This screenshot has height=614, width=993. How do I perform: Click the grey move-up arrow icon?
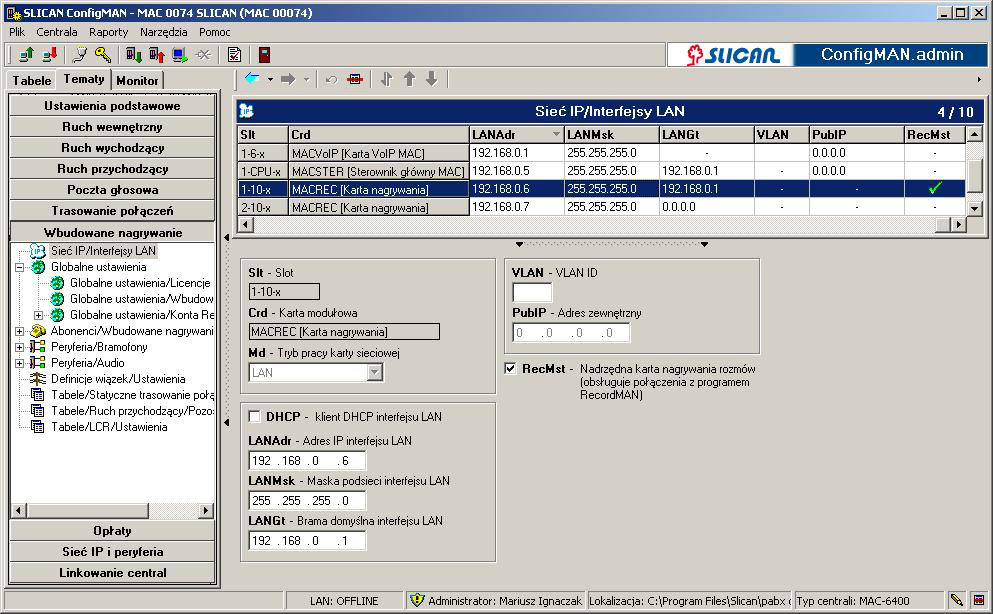pos(410,79)
